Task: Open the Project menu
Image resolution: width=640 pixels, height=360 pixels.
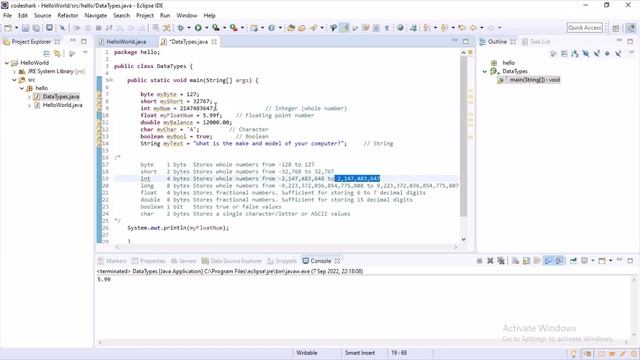Action: (x=145, y=16)
